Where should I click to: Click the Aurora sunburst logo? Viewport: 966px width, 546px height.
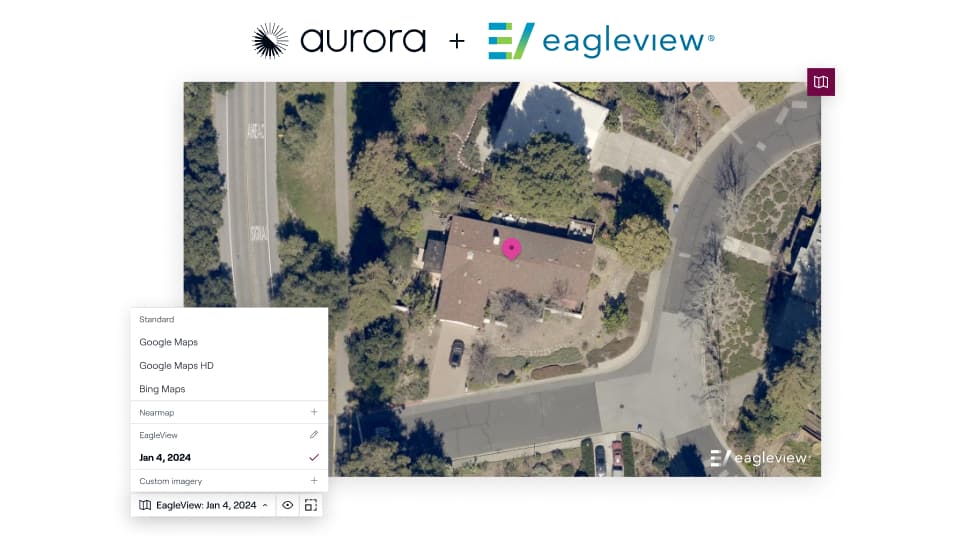click(270, 41)
